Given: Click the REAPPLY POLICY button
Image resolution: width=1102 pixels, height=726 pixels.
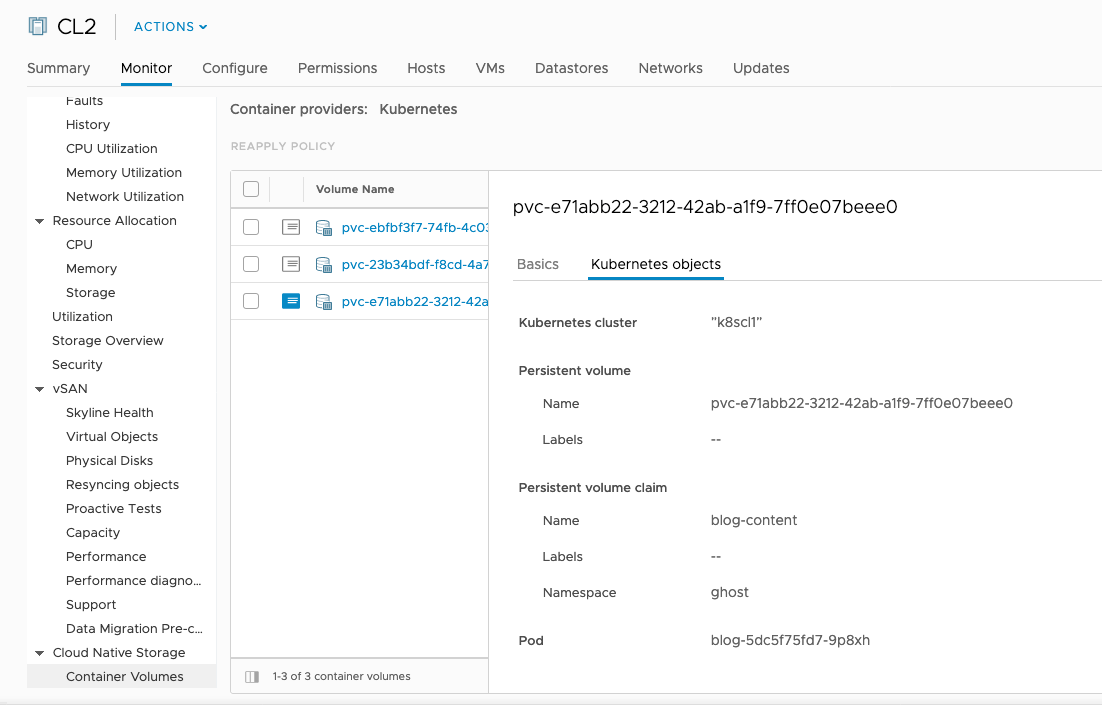Looking at the screenshot, I should pyautogui.click(x=283, y=146).
